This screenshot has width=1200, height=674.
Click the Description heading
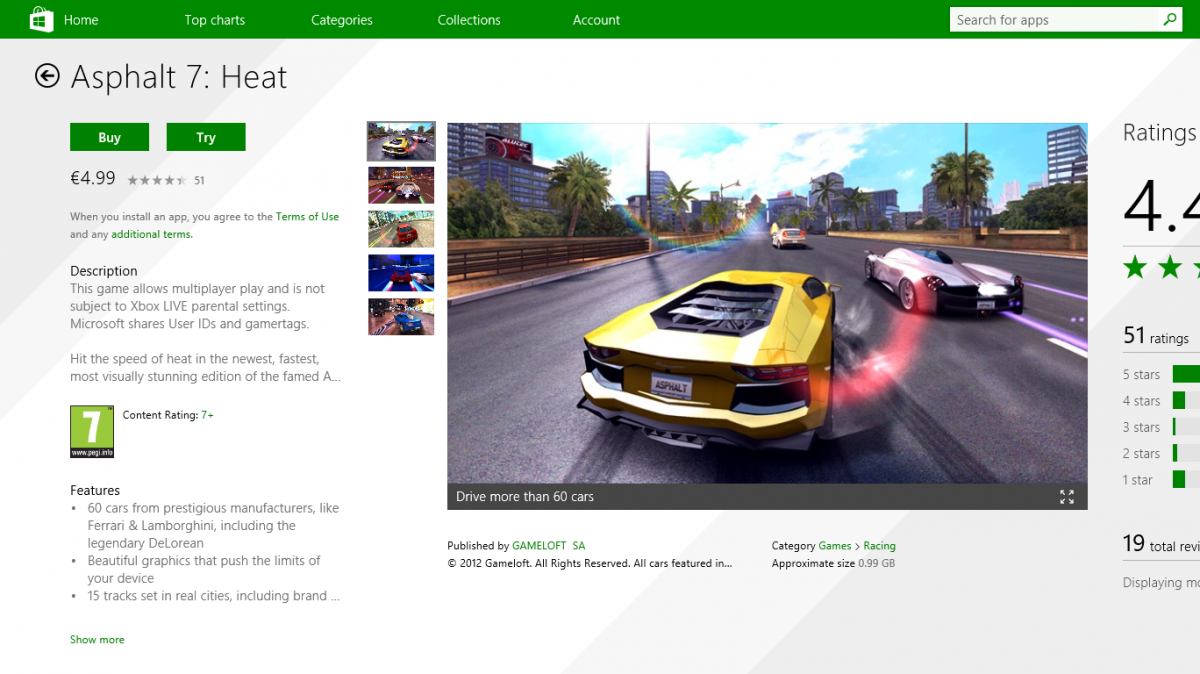coord(104,271)
